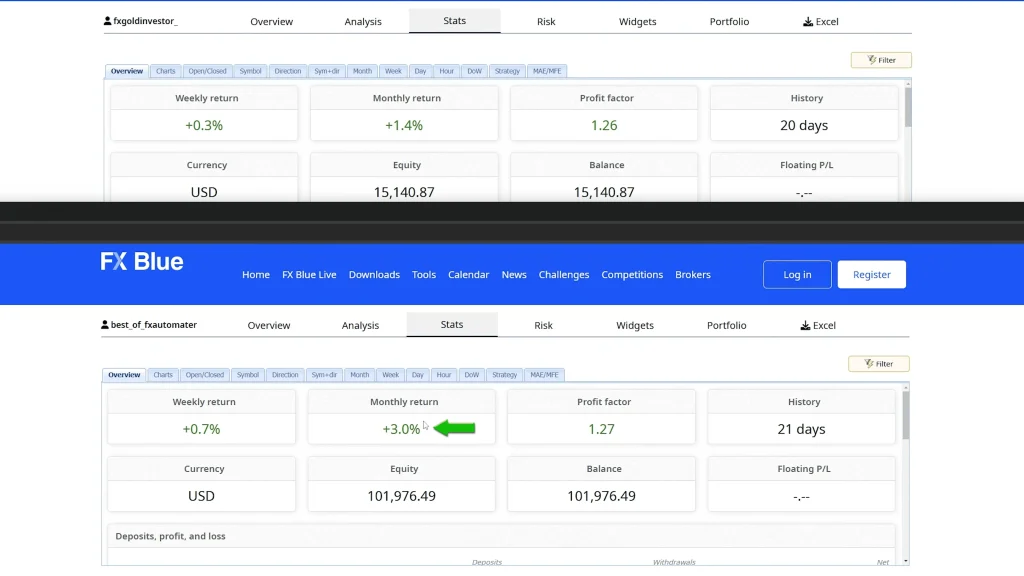The image size is (1024, 576).
Task: Select the Brokers navigation link
Action: pos(693,275)
